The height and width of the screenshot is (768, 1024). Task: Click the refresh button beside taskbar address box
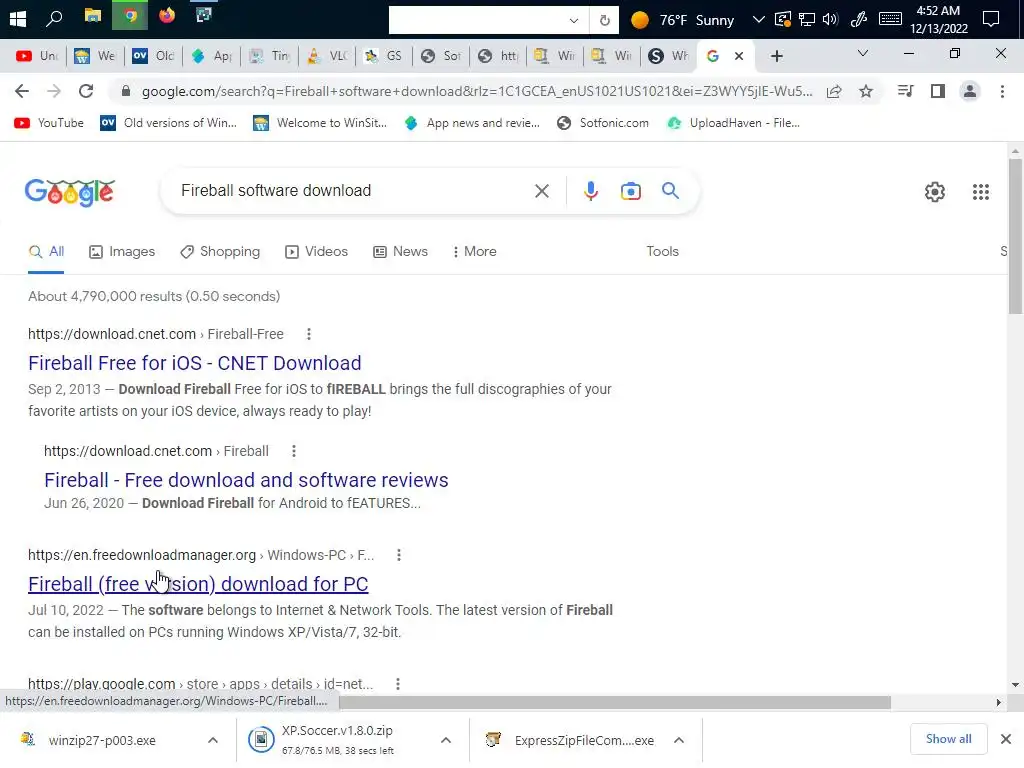pyautogui.click(x=605, y=20)
